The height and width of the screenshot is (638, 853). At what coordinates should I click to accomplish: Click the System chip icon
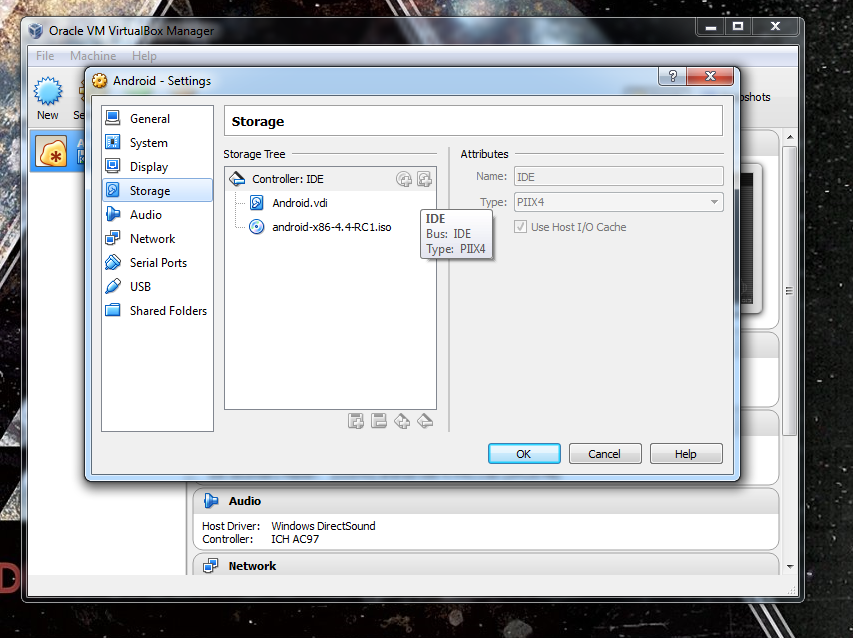pos(113,142)
